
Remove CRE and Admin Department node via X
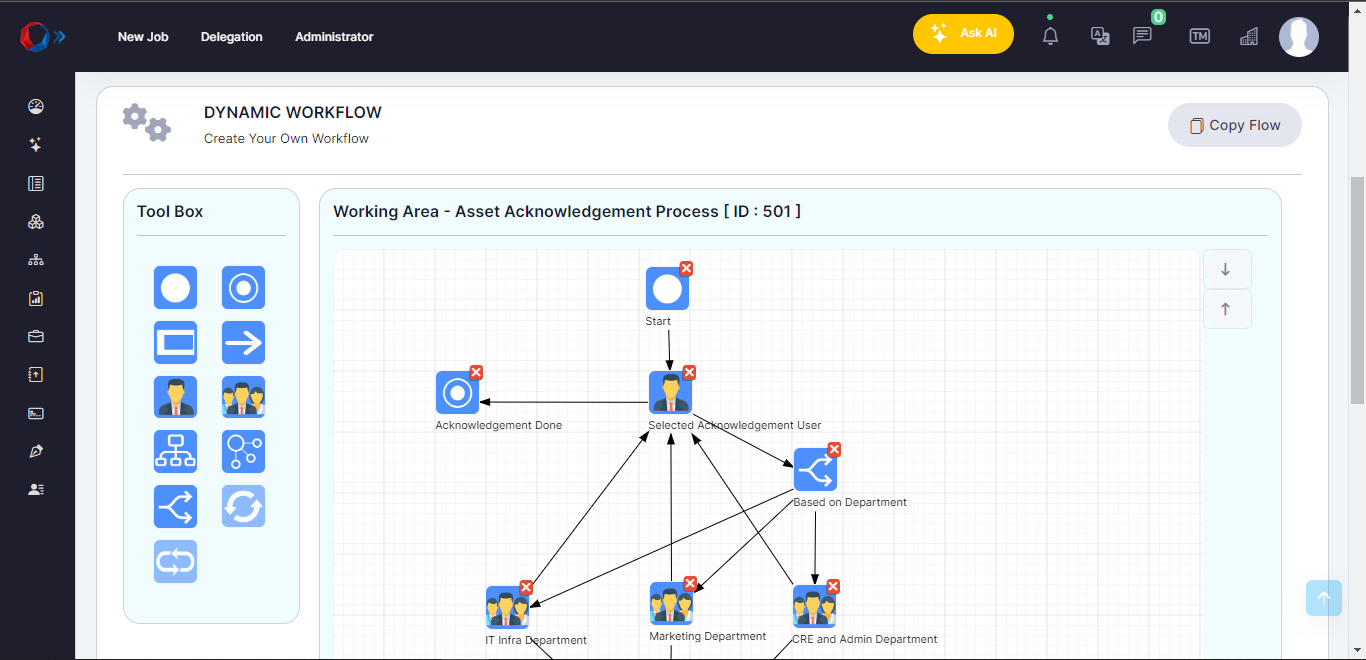coord(833,586)
